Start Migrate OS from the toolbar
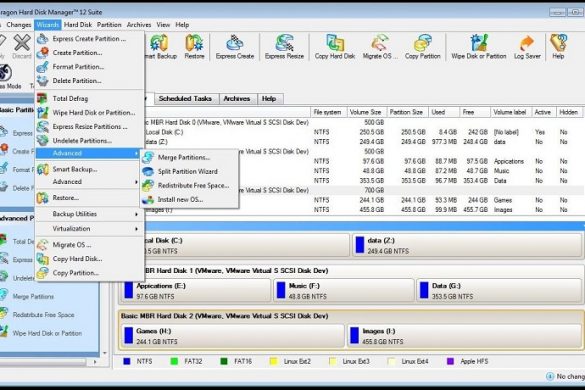This screenshot has width=585, height=390. [x=380, y=47]
